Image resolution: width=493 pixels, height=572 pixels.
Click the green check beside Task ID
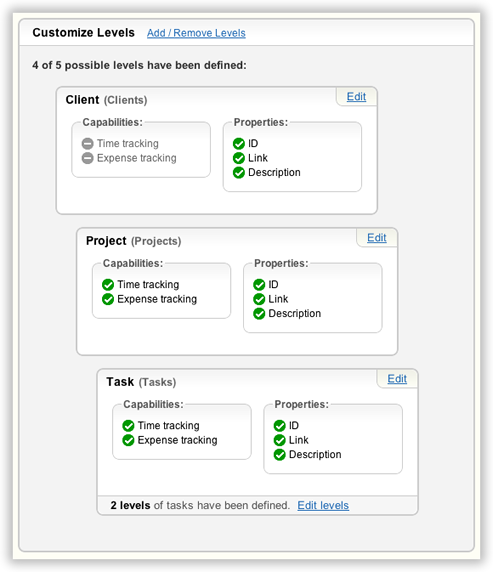click(x=280, y=426)
